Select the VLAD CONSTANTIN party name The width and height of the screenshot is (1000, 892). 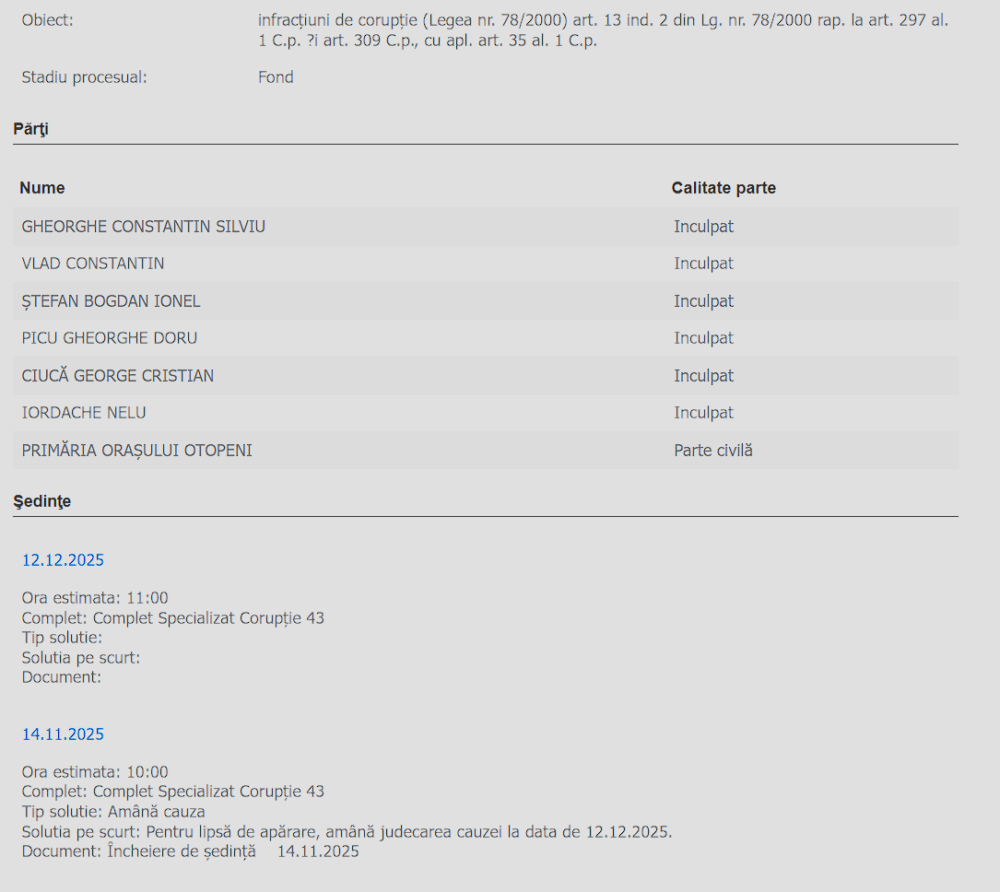93,264
